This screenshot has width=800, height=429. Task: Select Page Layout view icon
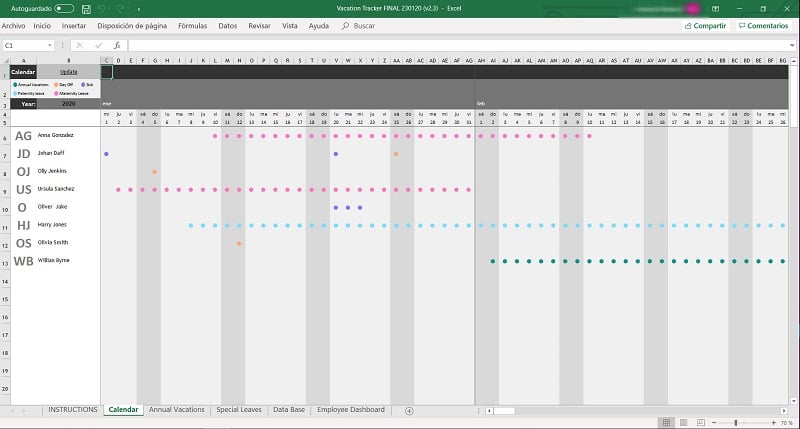pos(684,422)
